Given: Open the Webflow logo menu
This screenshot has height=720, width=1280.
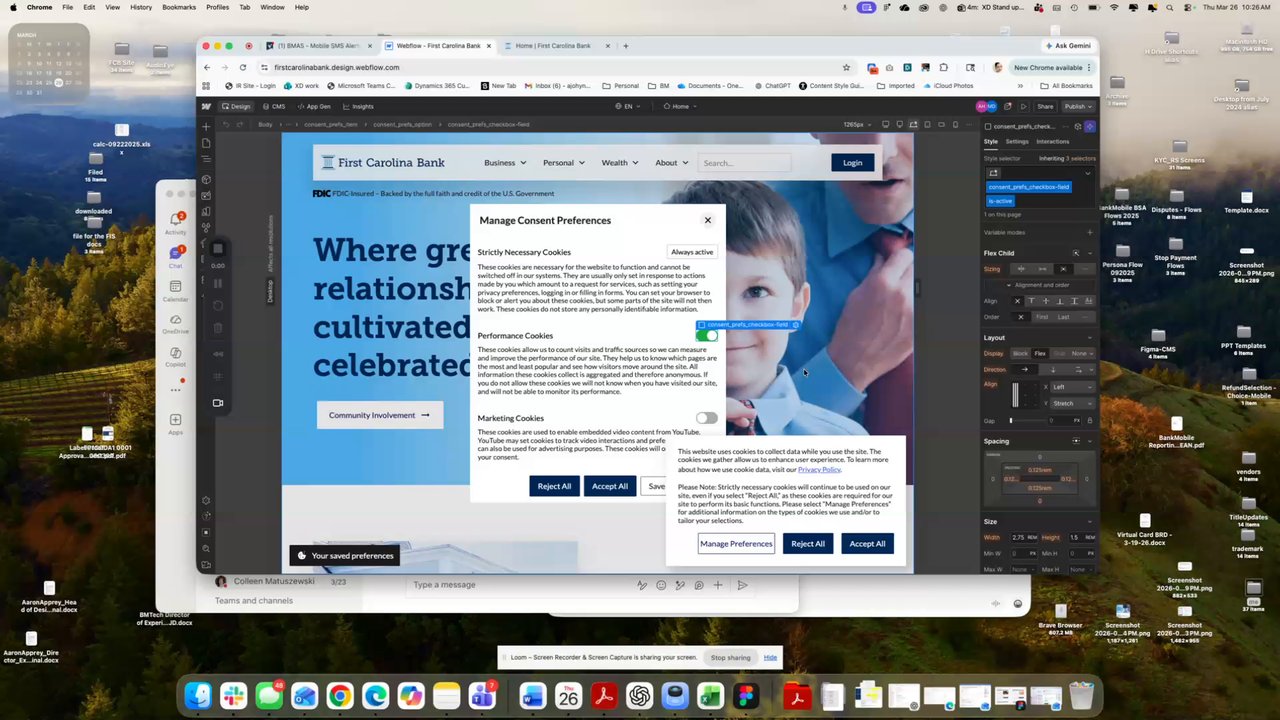Looking at the screenshot, I should 206,106.
